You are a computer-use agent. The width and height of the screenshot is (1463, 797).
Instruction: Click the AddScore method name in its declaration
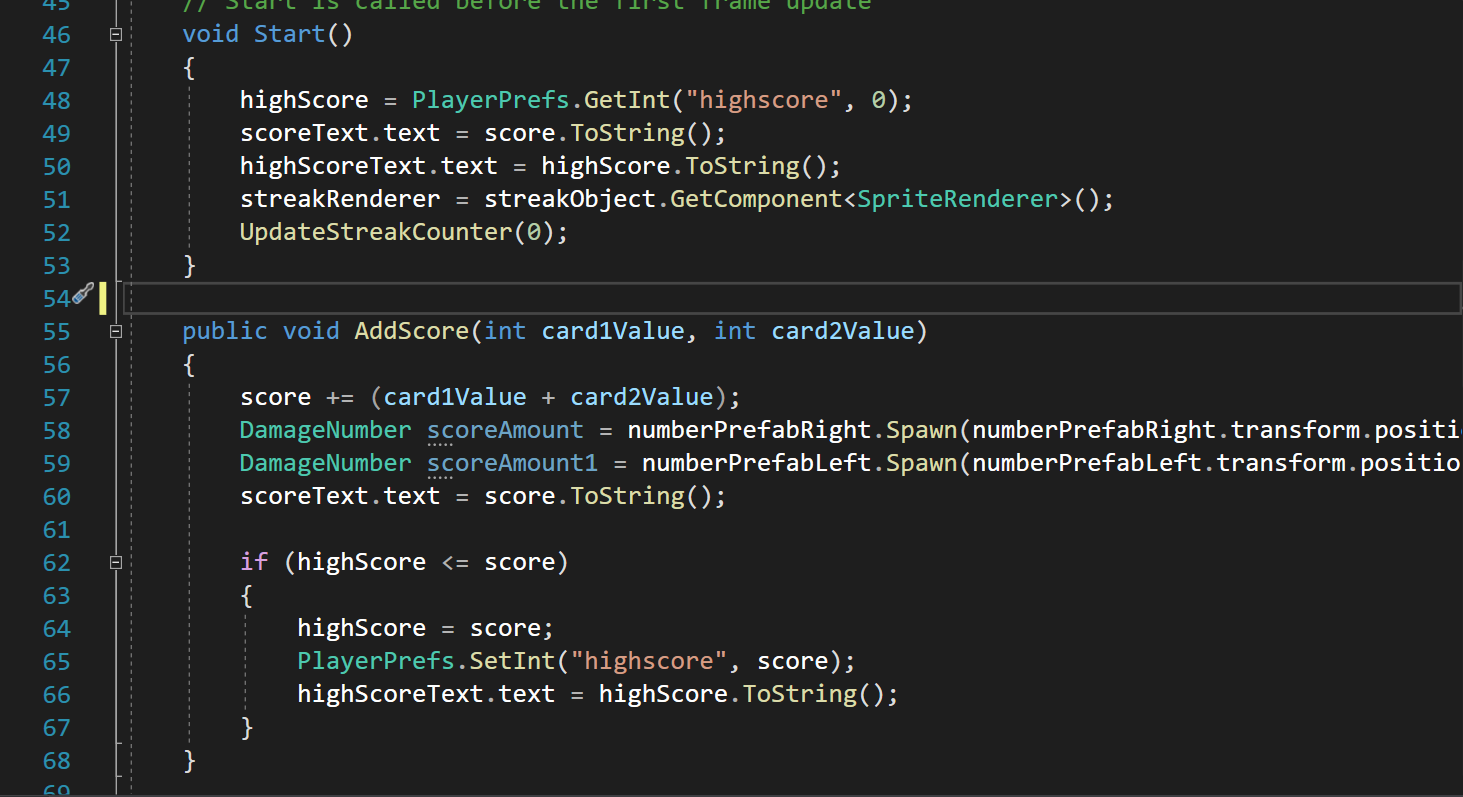[x=411, y=331]
